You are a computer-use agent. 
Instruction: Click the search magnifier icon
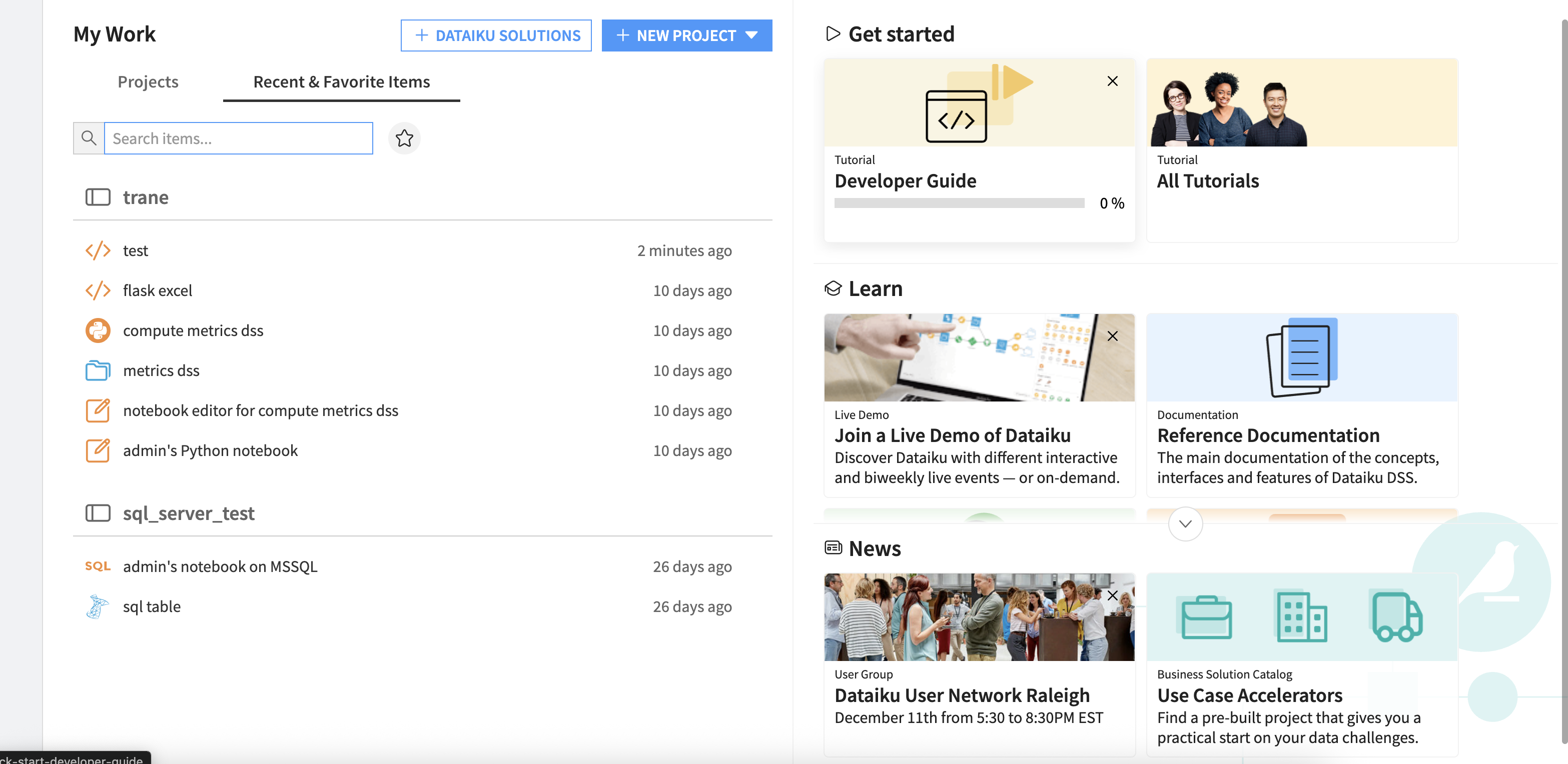click(x=89, y=138)
